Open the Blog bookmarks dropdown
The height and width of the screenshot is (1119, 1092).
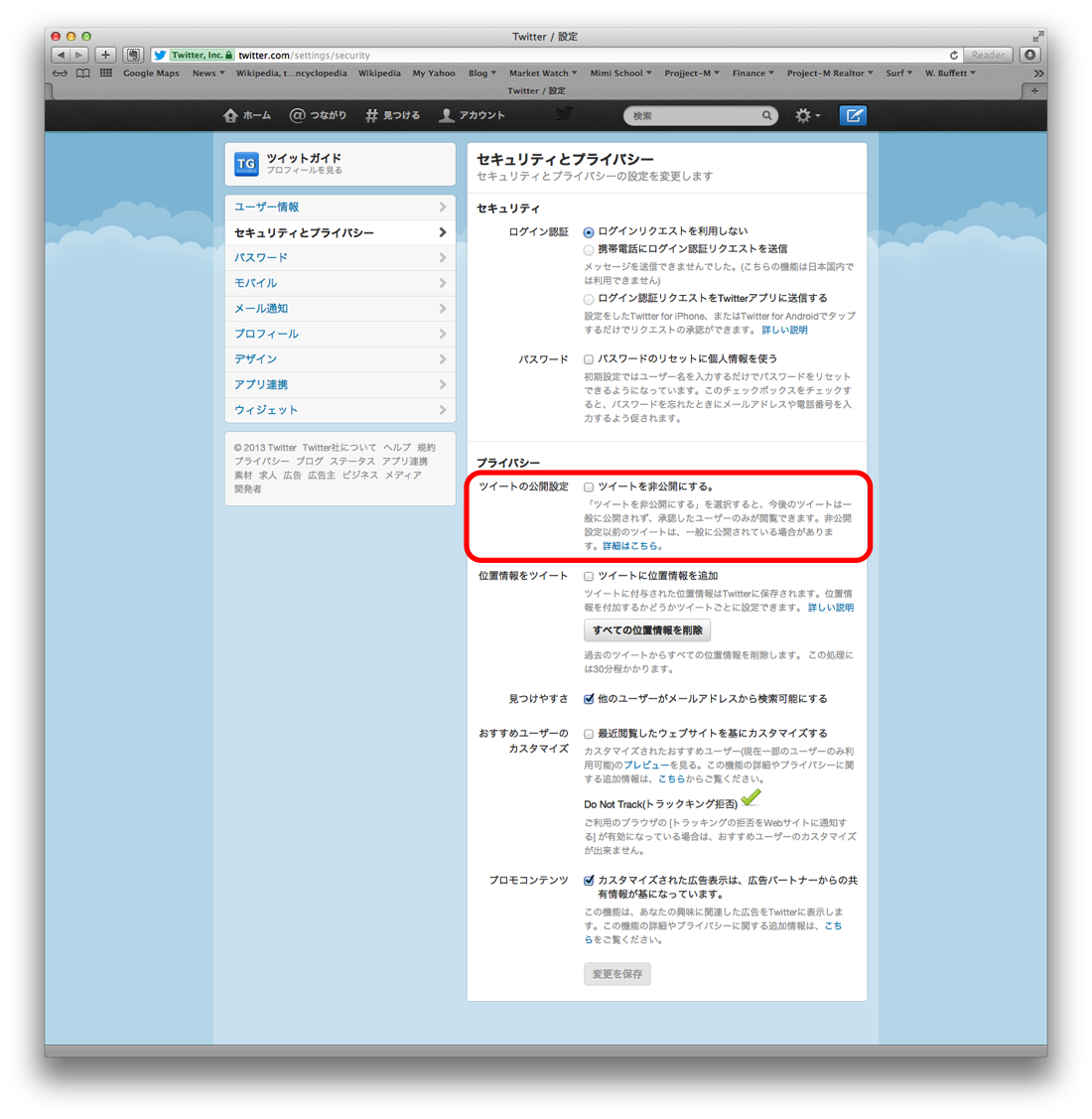pyautogui.click(x=482, y=72)
